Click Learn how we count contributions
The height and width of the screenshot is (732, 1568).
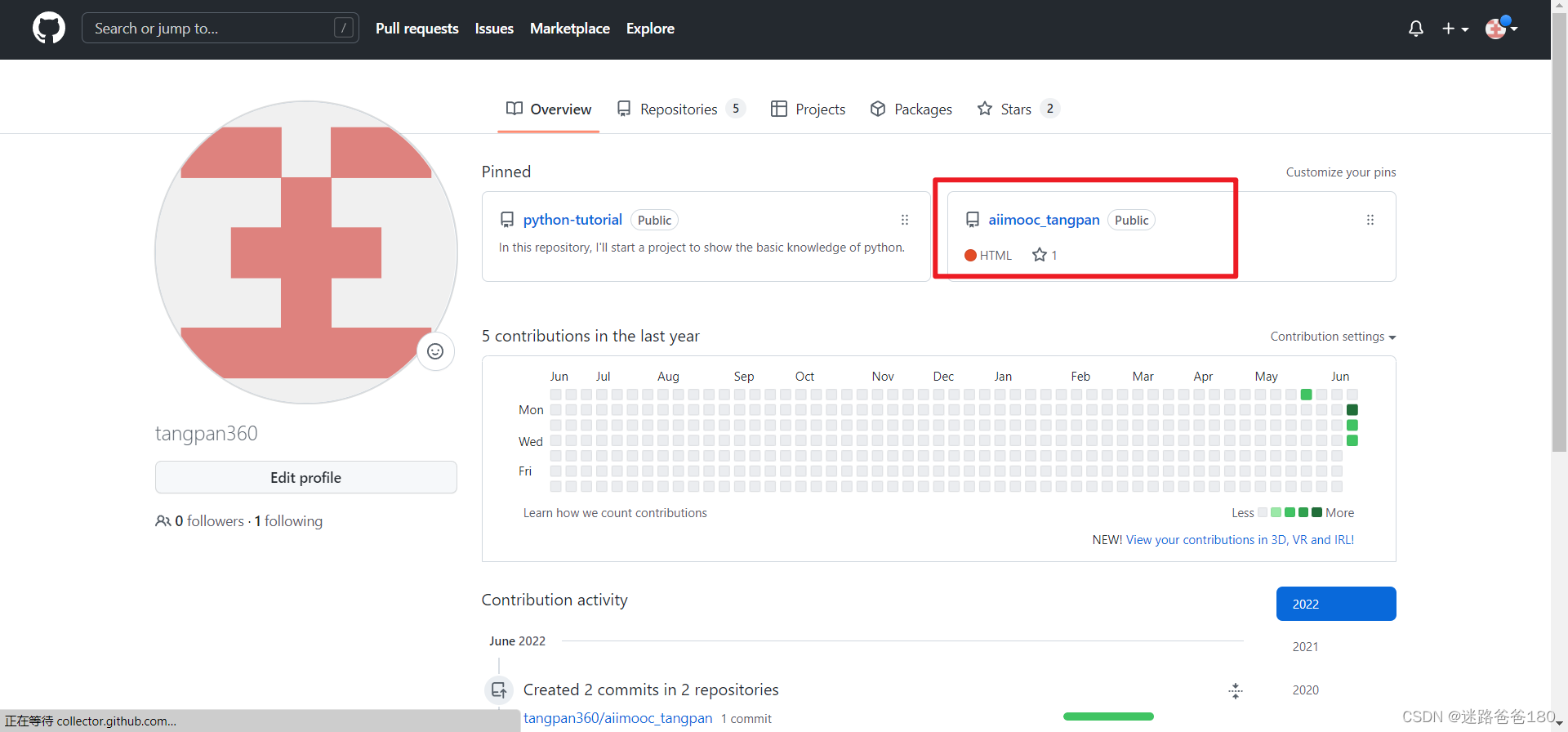pos(615,513)
